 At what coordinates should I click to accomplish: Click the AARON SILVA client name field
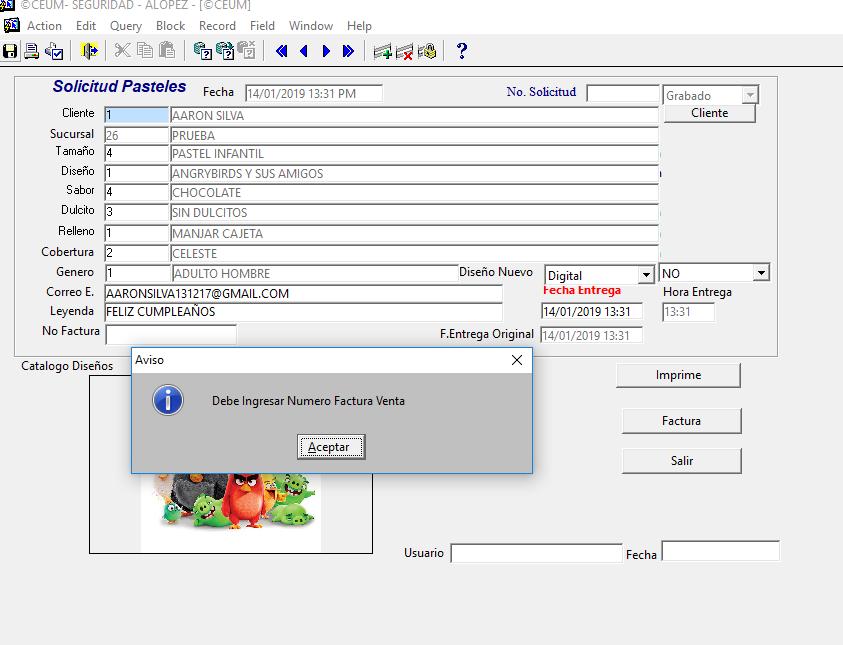click(415, 115)
